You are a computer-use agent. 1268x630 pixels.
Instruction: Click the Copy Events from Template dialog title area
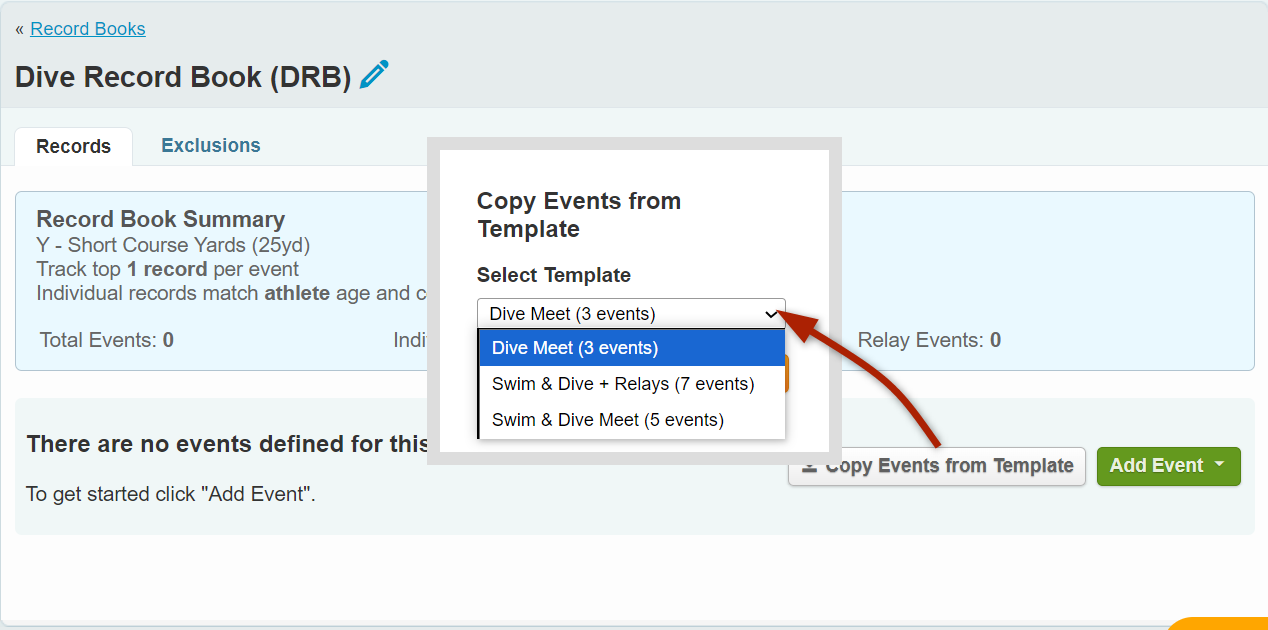579,214
